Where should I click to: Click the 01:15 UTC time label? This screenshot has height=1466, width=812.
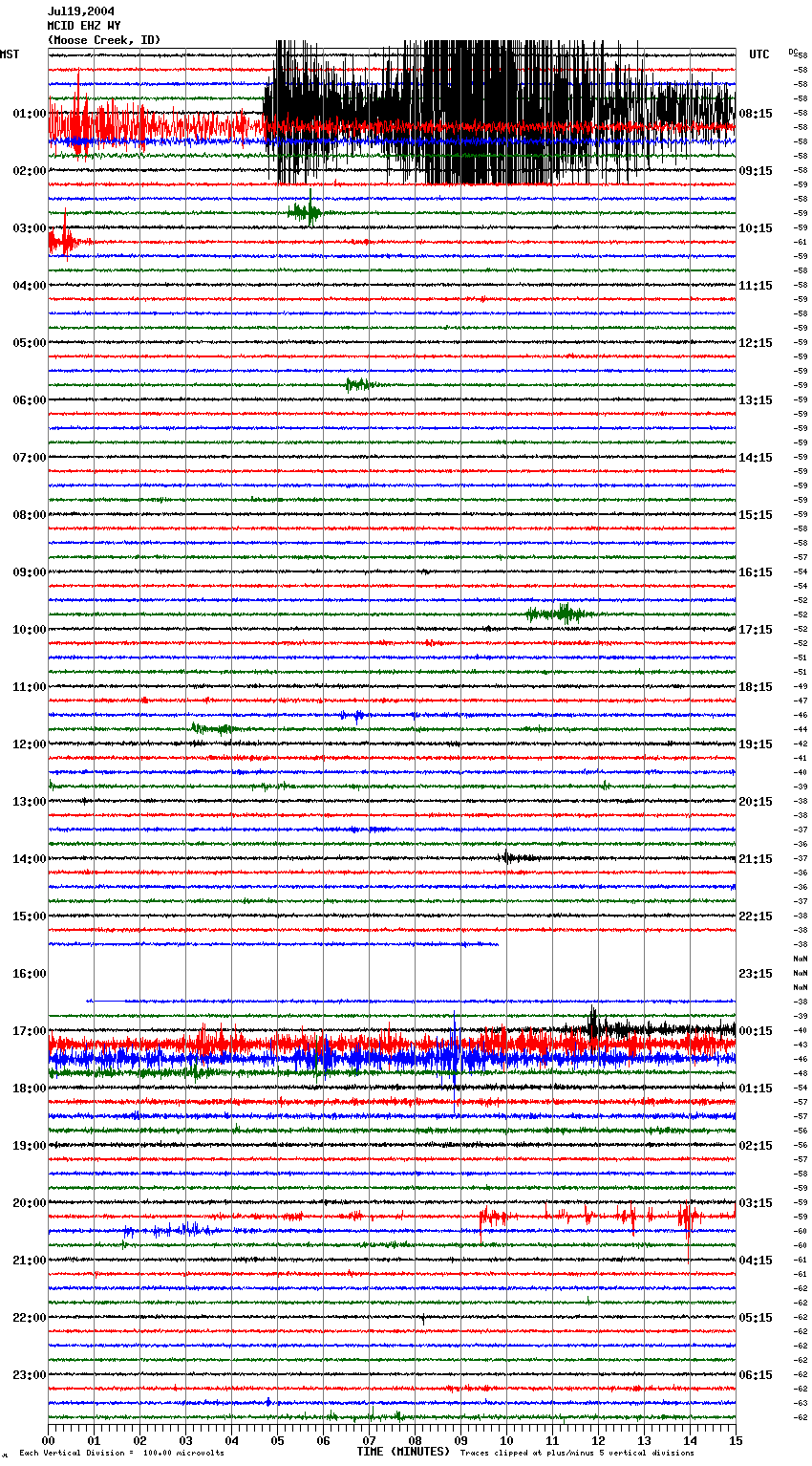pos(756,1088)
